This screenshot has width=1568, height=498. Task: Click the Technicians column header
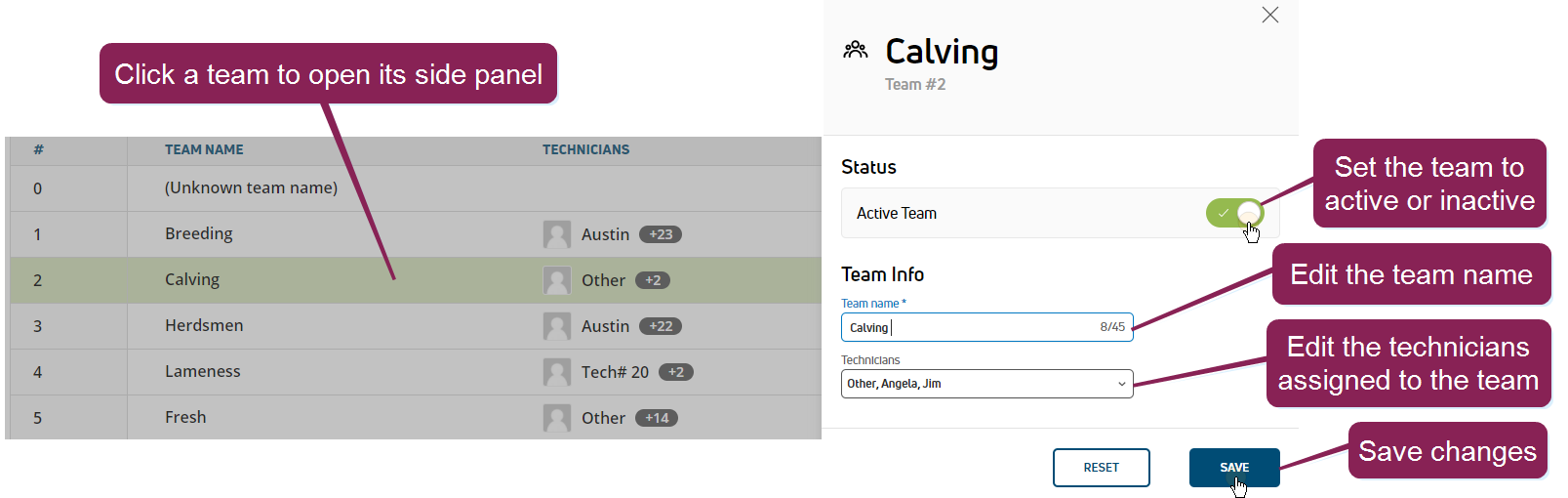click(585, 149)
